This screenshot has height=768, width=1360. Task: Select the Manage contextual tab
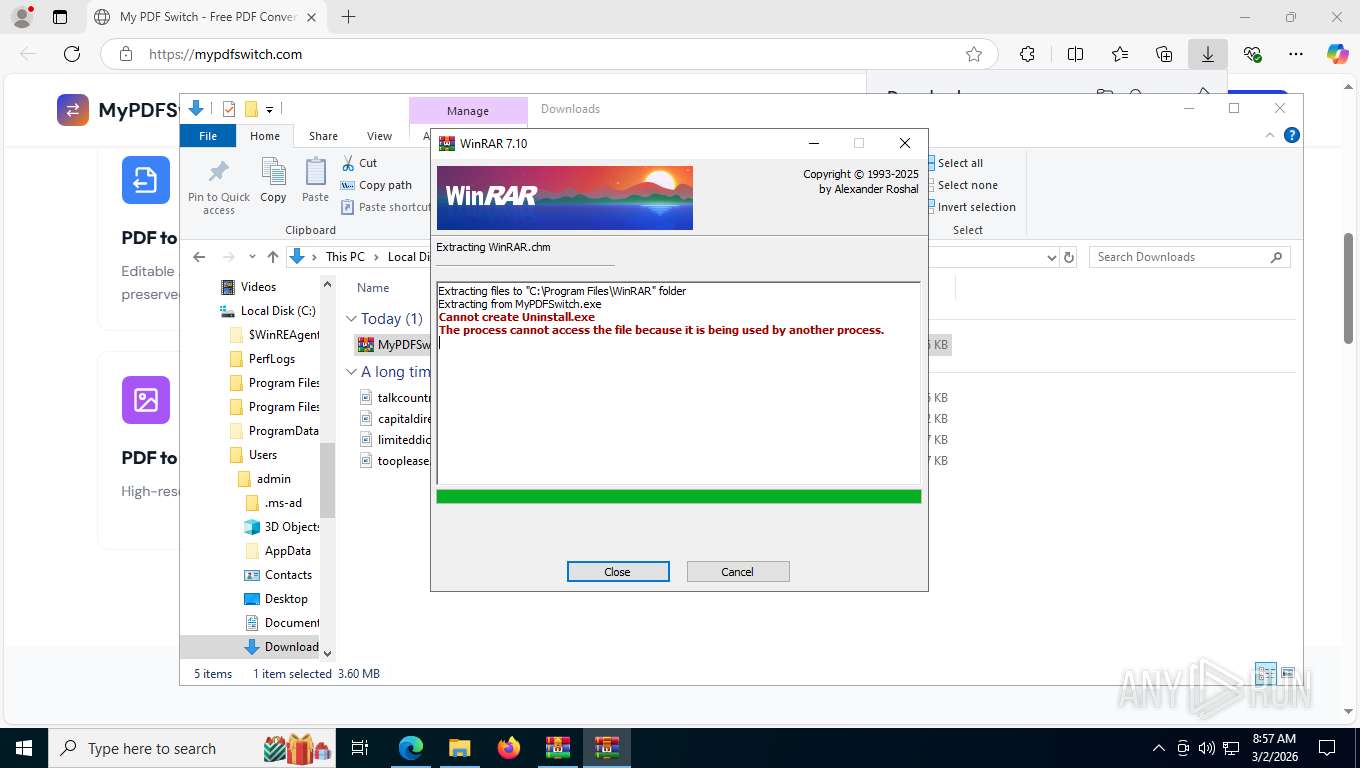[468, 111]
